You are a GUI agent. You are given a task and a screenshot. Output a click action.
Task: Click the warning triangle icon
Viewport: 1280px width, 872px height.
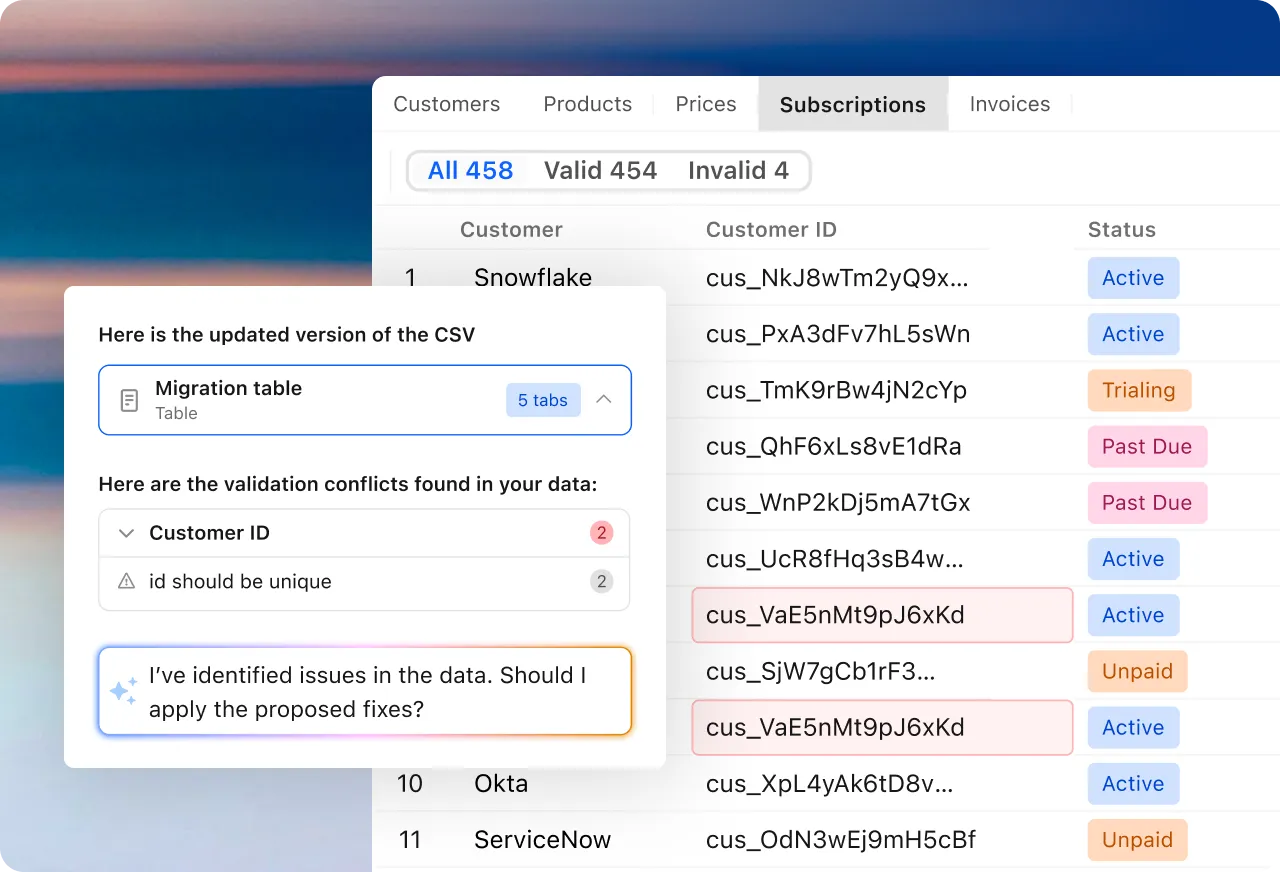pos(126,581)
